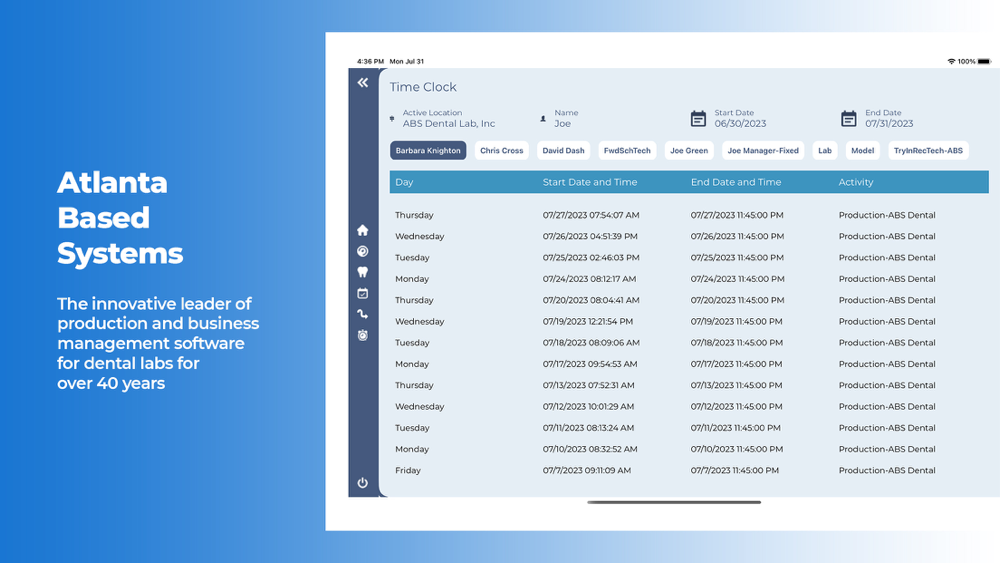1000x563 pixels.
Task: Click status bar time 4:36 PM
Action: 371,61
